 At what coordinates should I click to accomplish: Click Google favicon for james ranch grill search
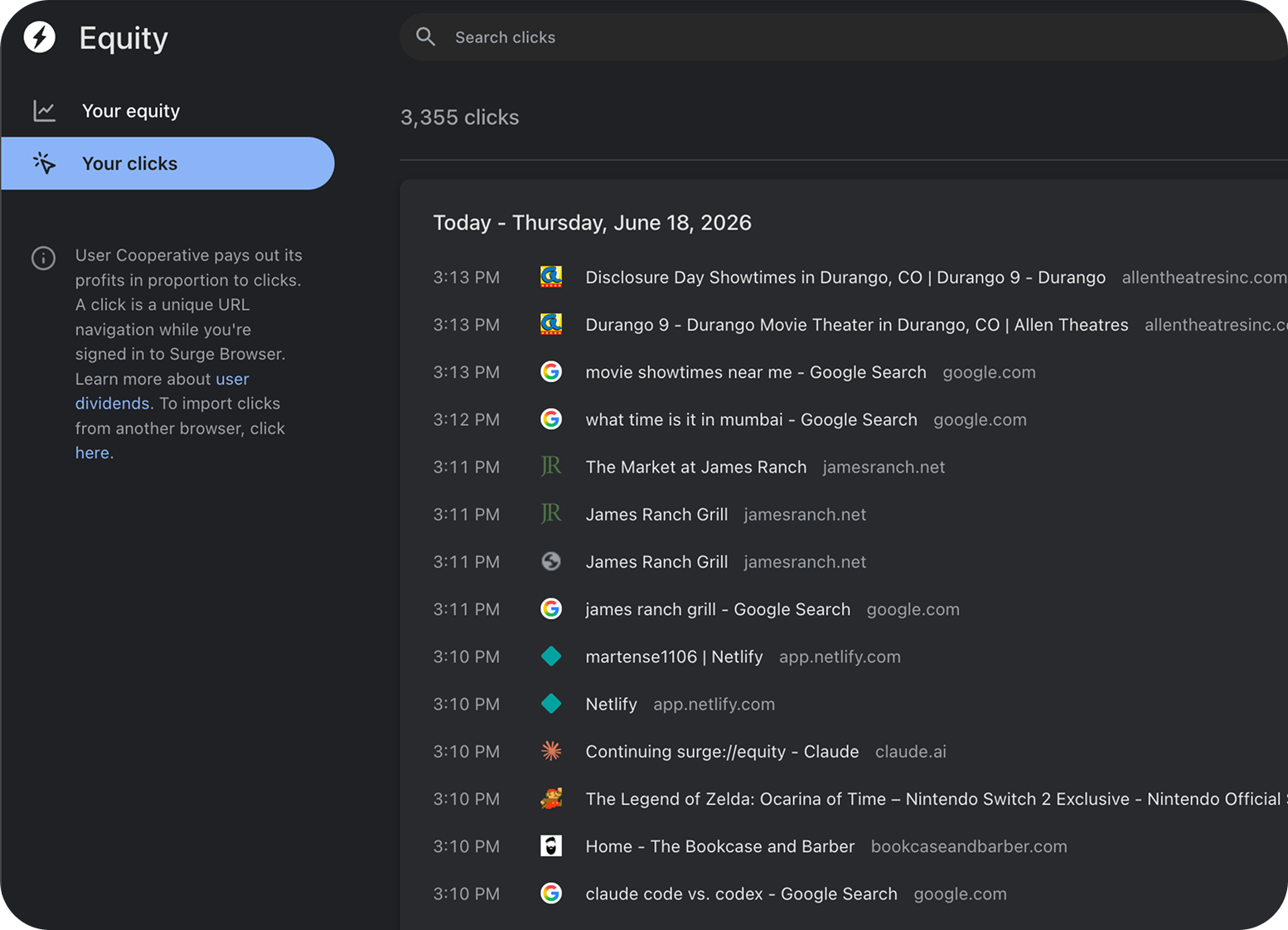point(551,608)
